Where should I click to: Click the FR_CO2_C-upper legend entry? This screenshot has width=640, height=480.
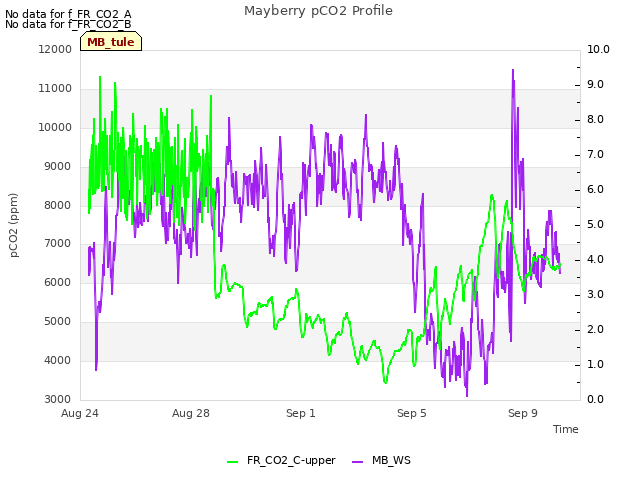tap(281, 461)
